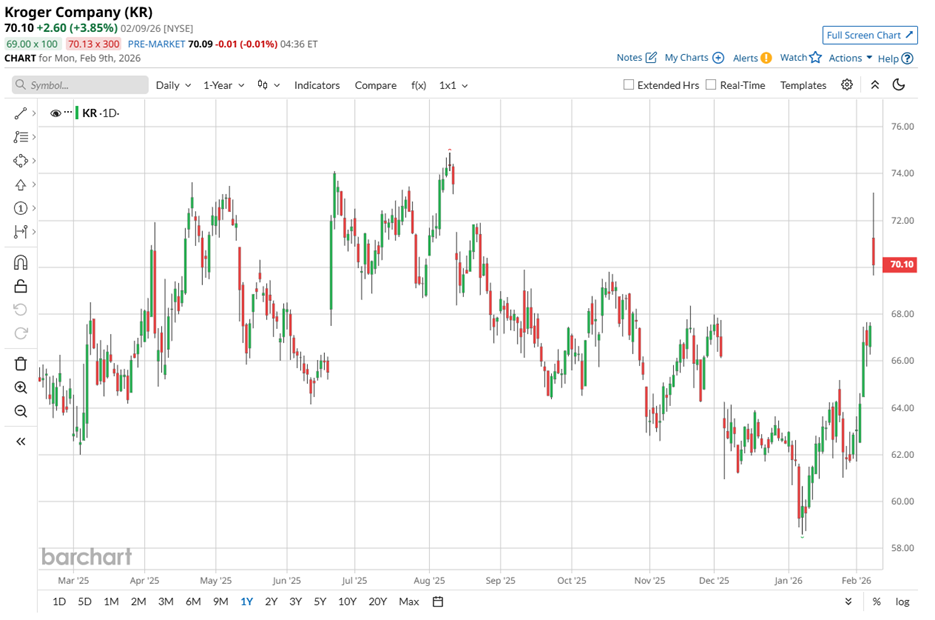Switch to dark mode with moon icon
935x620 pixels.
(x=898, y=85)
